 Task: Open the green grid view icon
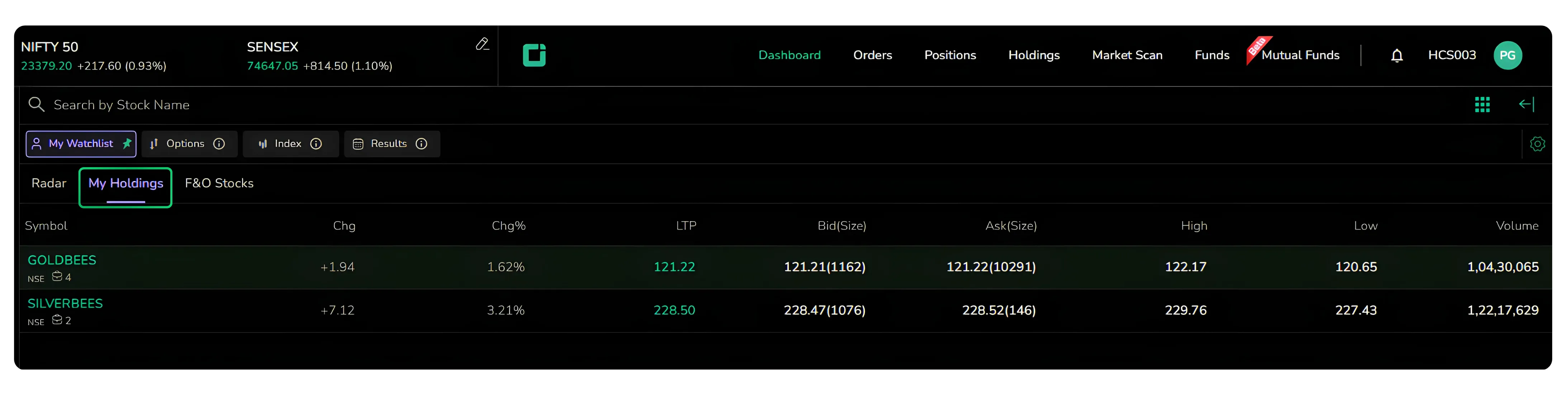[x=1482, y=105]
